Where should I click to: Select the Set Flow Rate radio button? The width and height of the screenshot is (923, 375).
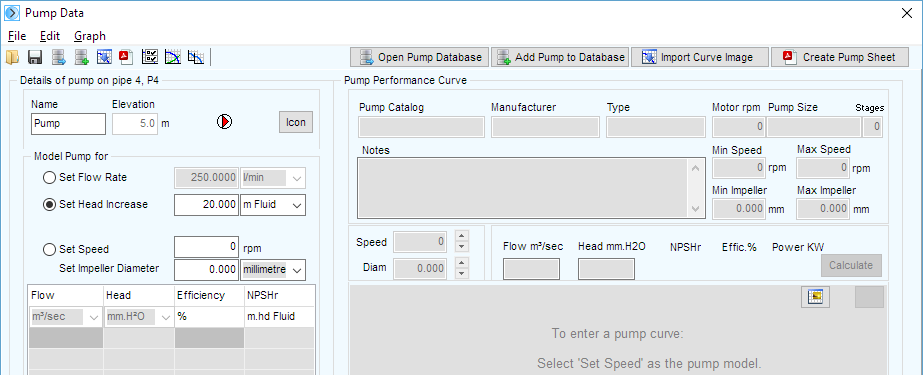(x=49, y=177)
